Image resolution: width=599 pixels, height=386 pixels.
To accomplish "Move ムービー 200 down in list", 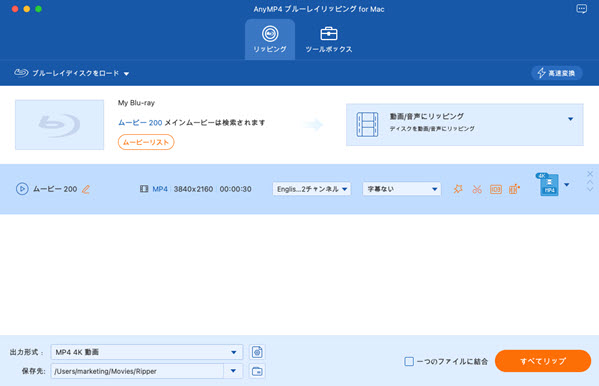I will [x=590, y=189].
